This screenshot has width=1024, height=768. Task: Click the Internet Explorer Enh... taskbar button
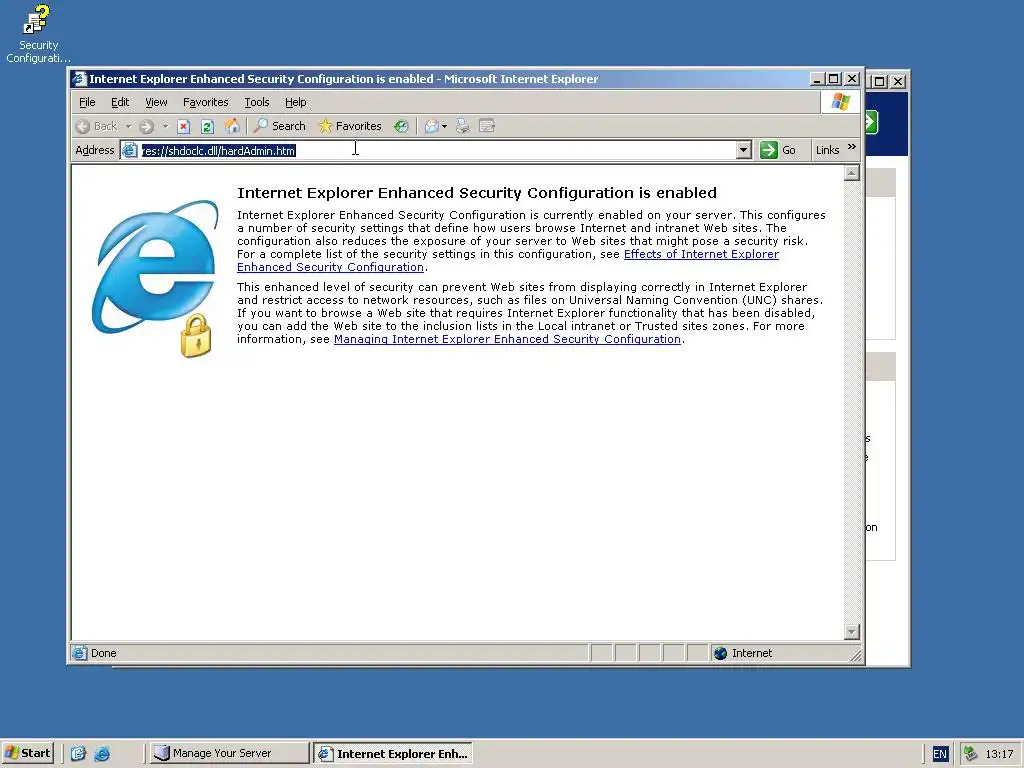(x=393, y=753)
